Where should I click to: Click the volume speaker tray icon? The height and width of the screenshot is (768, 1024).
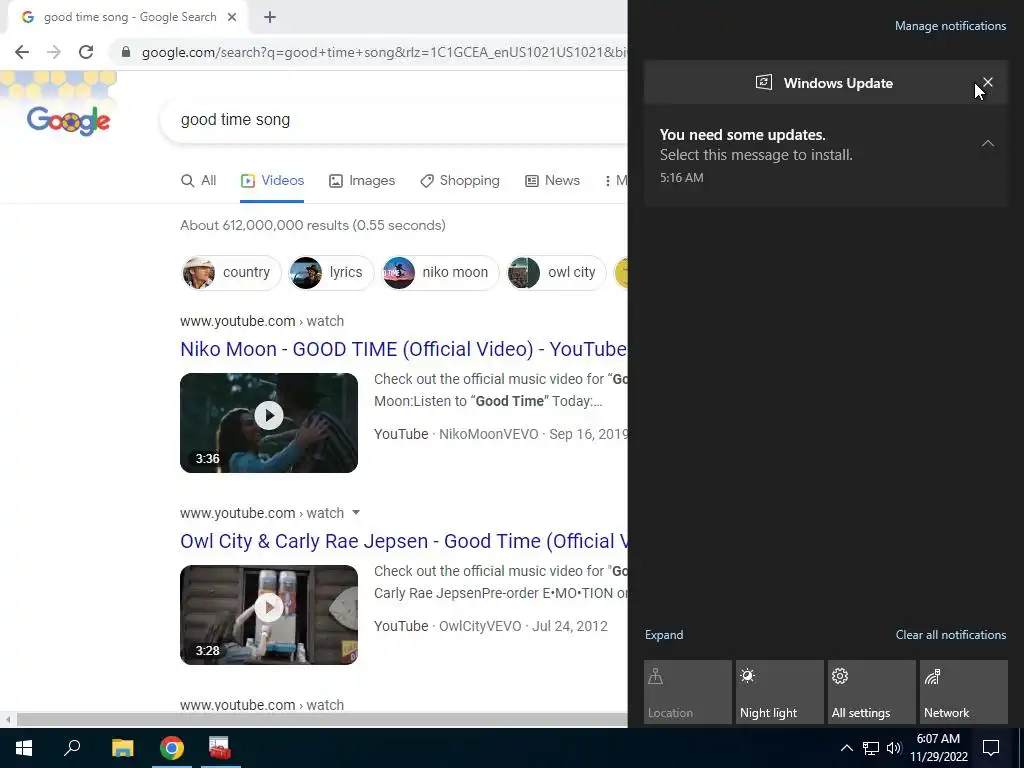pos(894,748)
